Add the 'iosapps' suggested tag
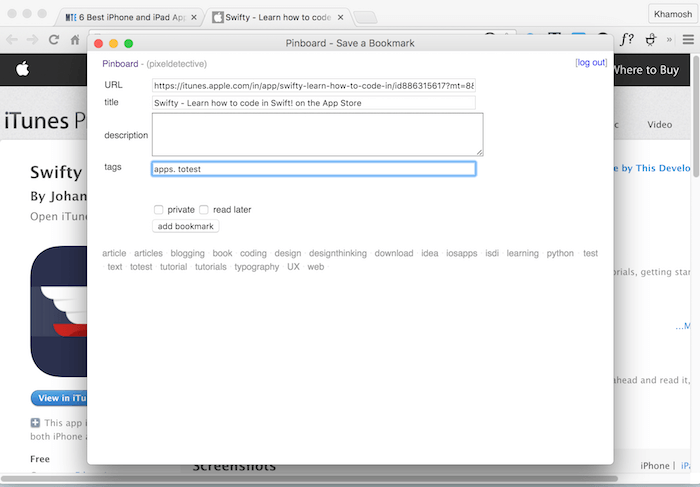The height and width of the screenshot is (487, 700). pos(462,253)
